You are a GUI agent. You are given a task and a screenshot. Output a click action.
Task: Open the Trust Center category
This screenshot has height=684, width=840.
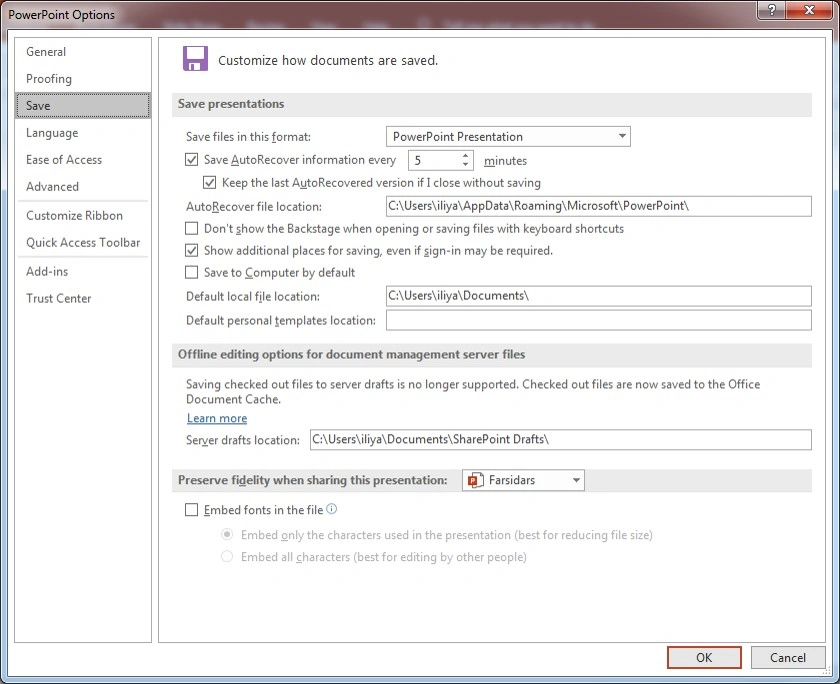click(x=58, y=299)
